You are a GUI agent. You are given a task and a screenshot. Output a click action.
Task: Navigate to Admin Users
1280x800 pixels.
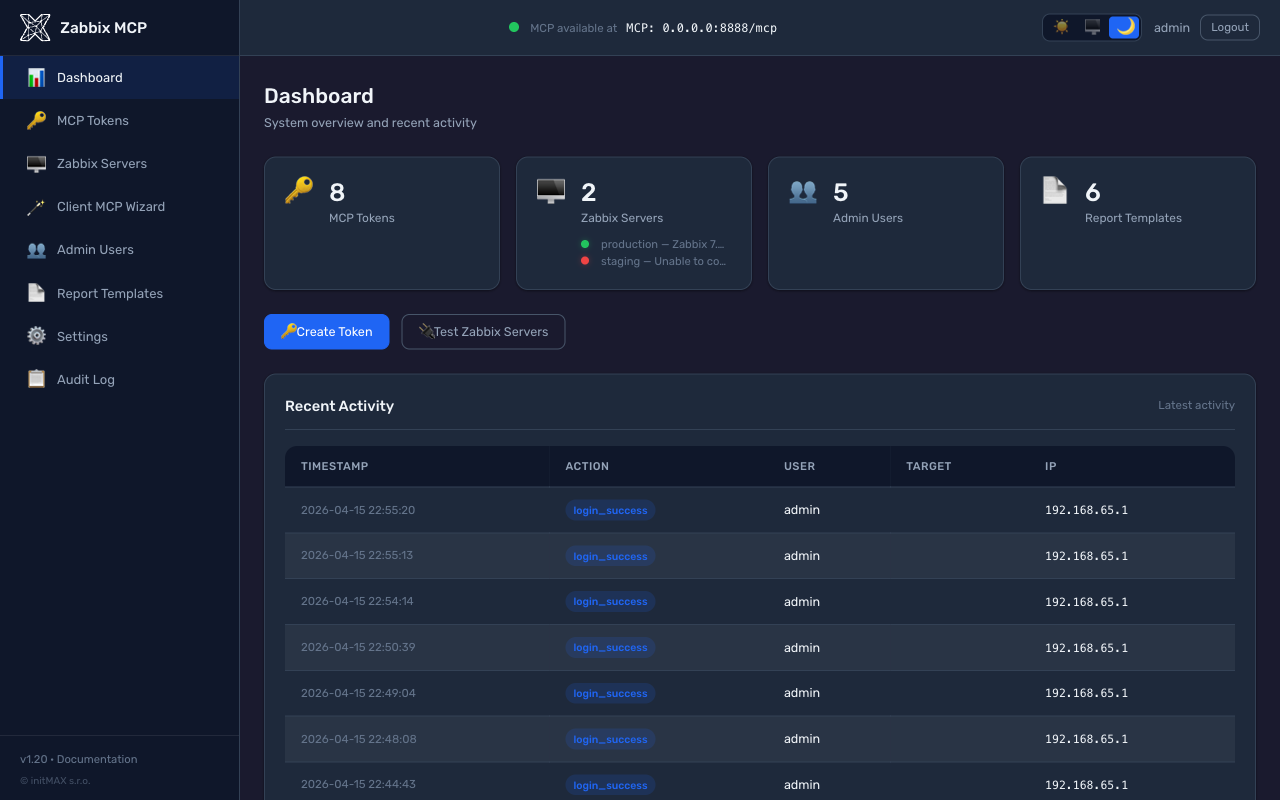pyautogui.click(x=120, y=249)
